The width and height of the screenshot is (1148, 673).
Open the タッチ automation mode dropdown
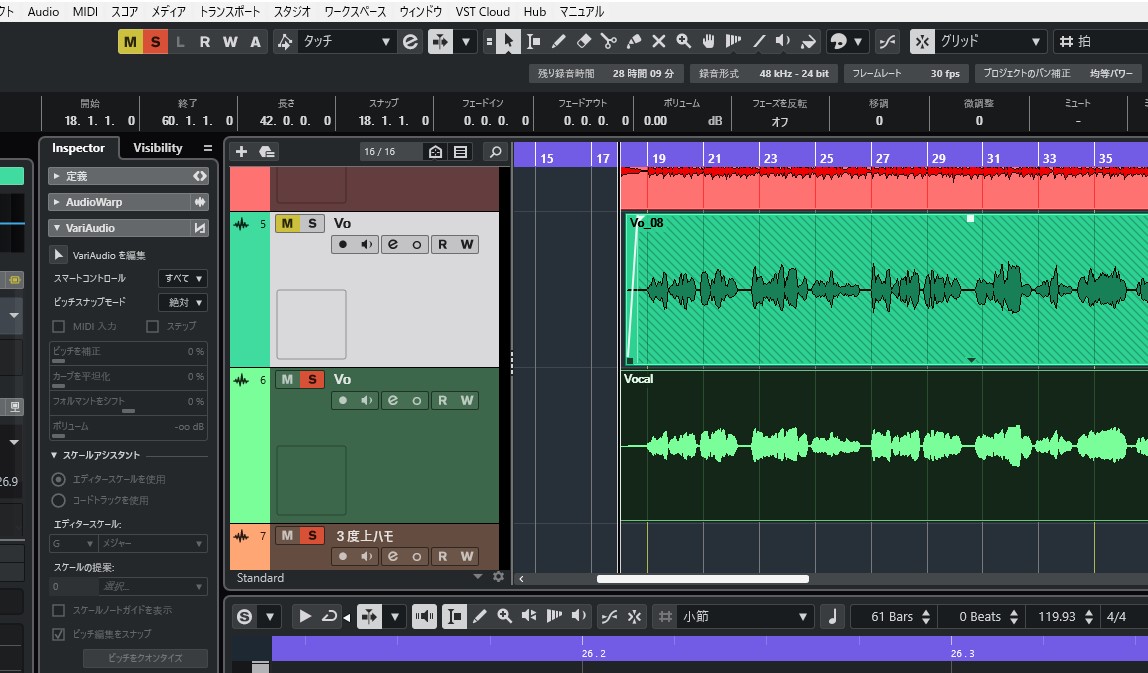tap(346, 42)
